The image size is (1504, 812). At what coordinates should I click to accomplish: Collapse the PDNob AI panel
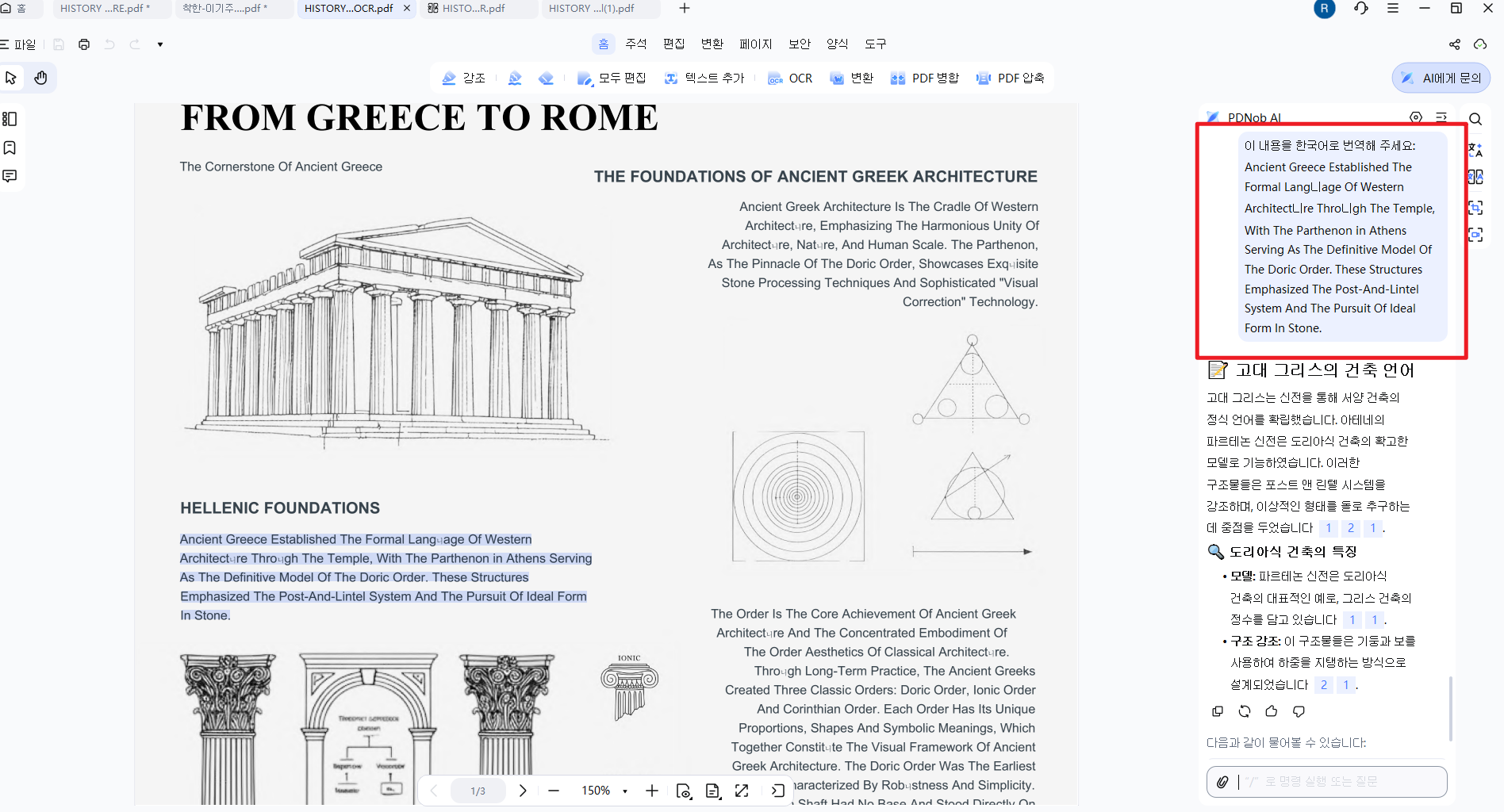tap(1441, 117)
